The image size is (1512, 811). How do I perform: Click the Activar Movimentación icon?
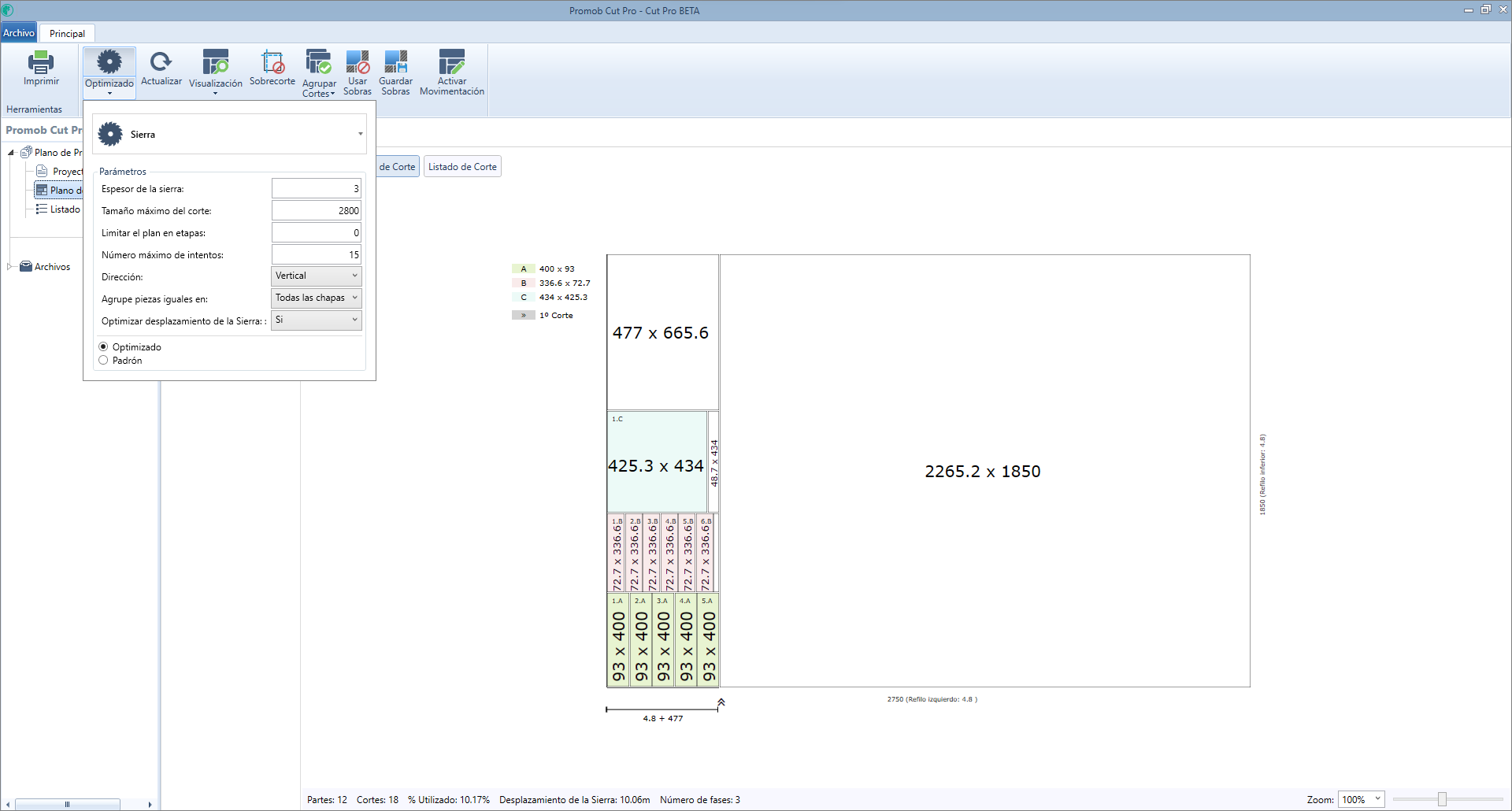(x=452, y=62)
